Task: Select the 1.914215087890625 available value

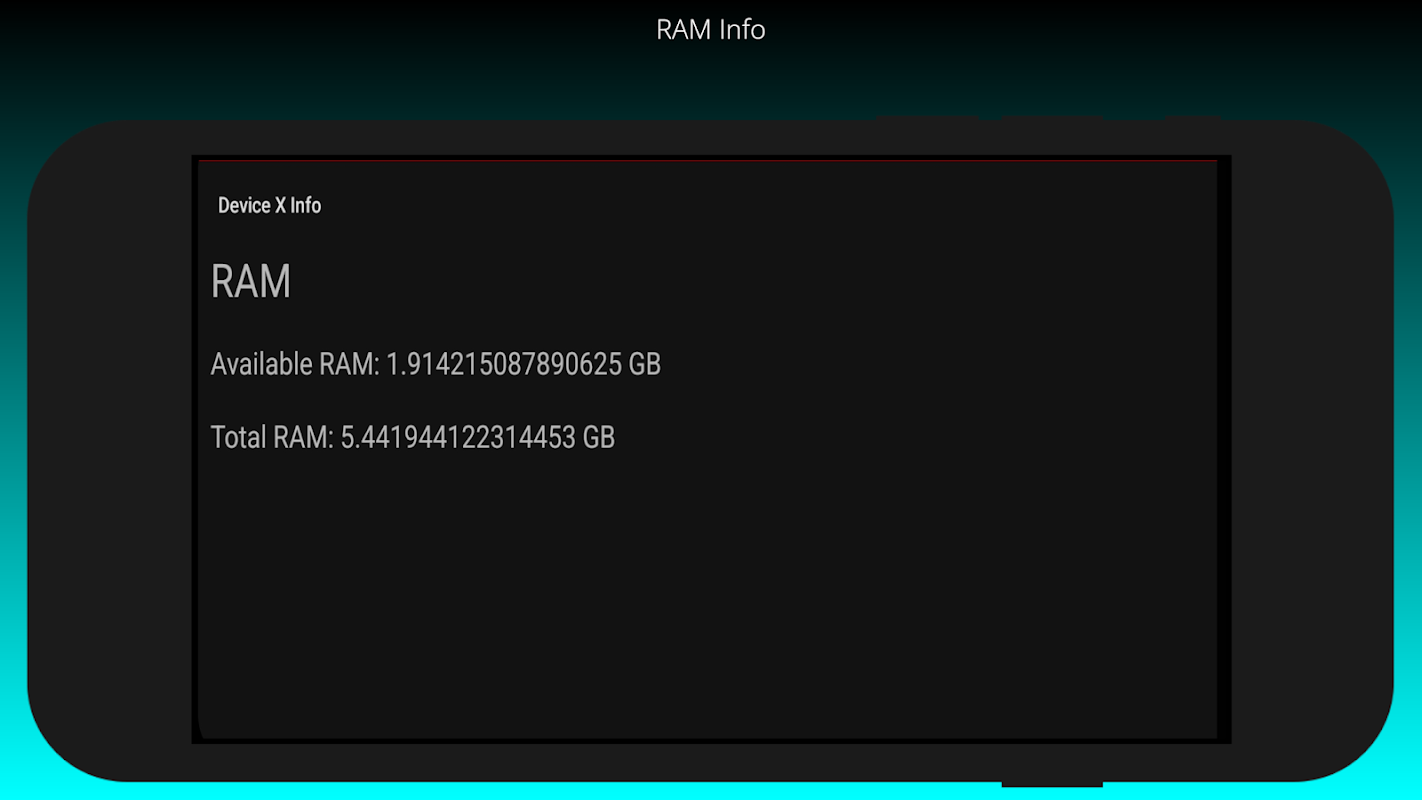Action: [x=504, y=364]
